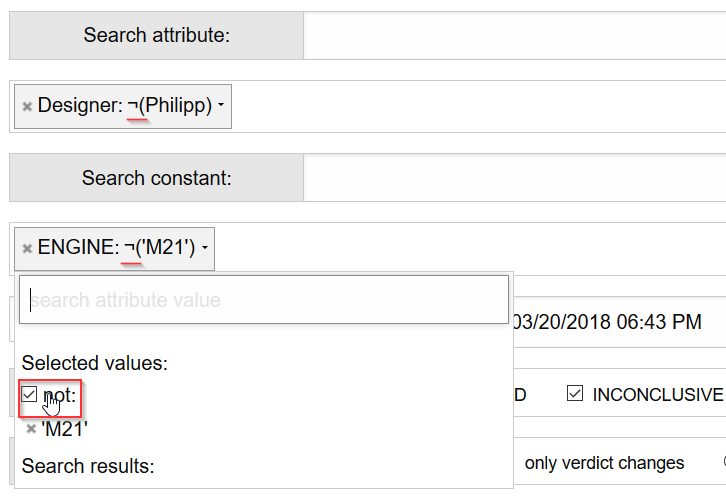Screen dimensions: 726x500
Task: Remove the ENGINE filter tag
Action: tap(27, 248)
